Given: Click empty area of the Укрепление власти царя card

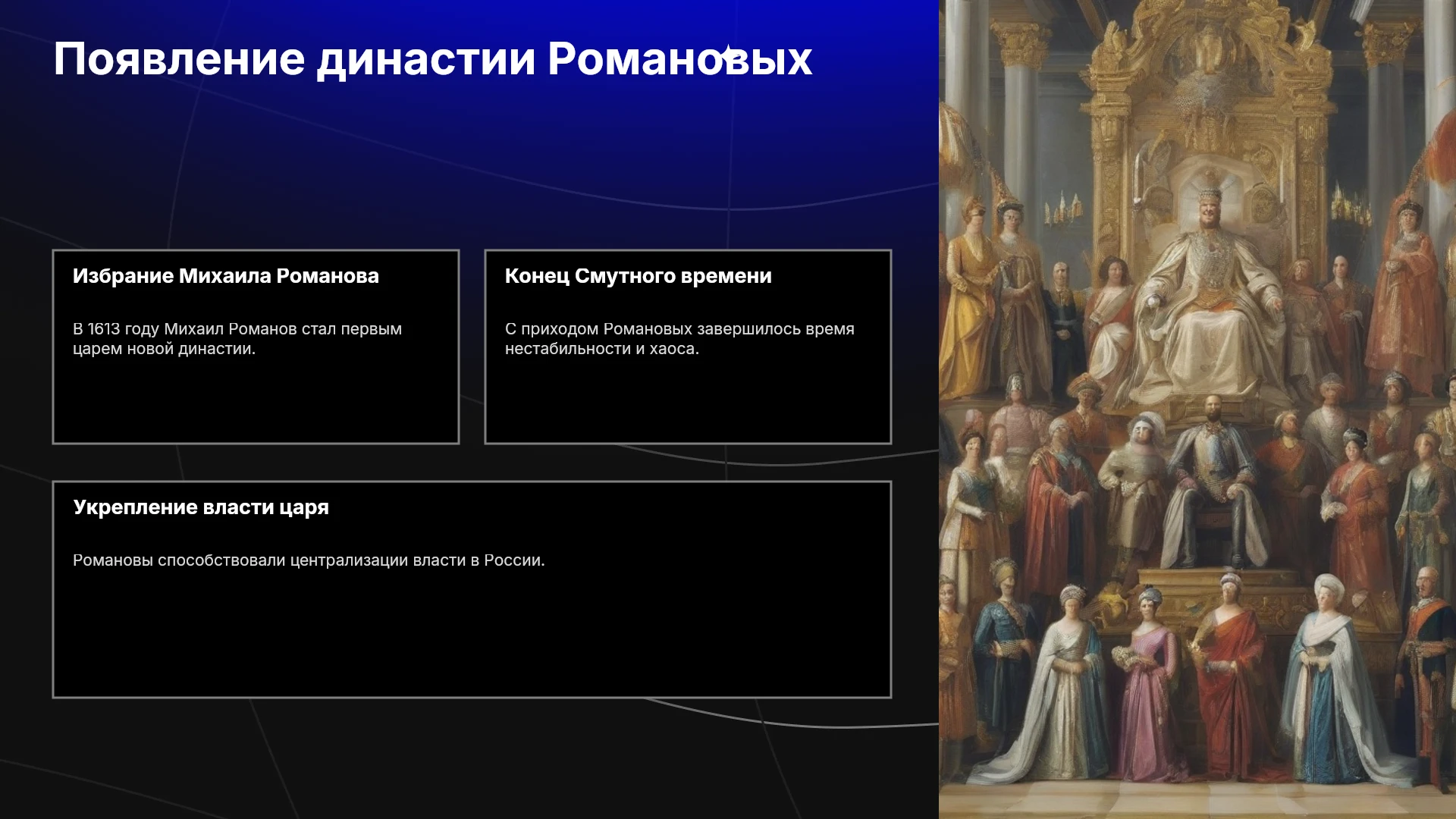Looking at the screenshot, I should tap(472, 637).
